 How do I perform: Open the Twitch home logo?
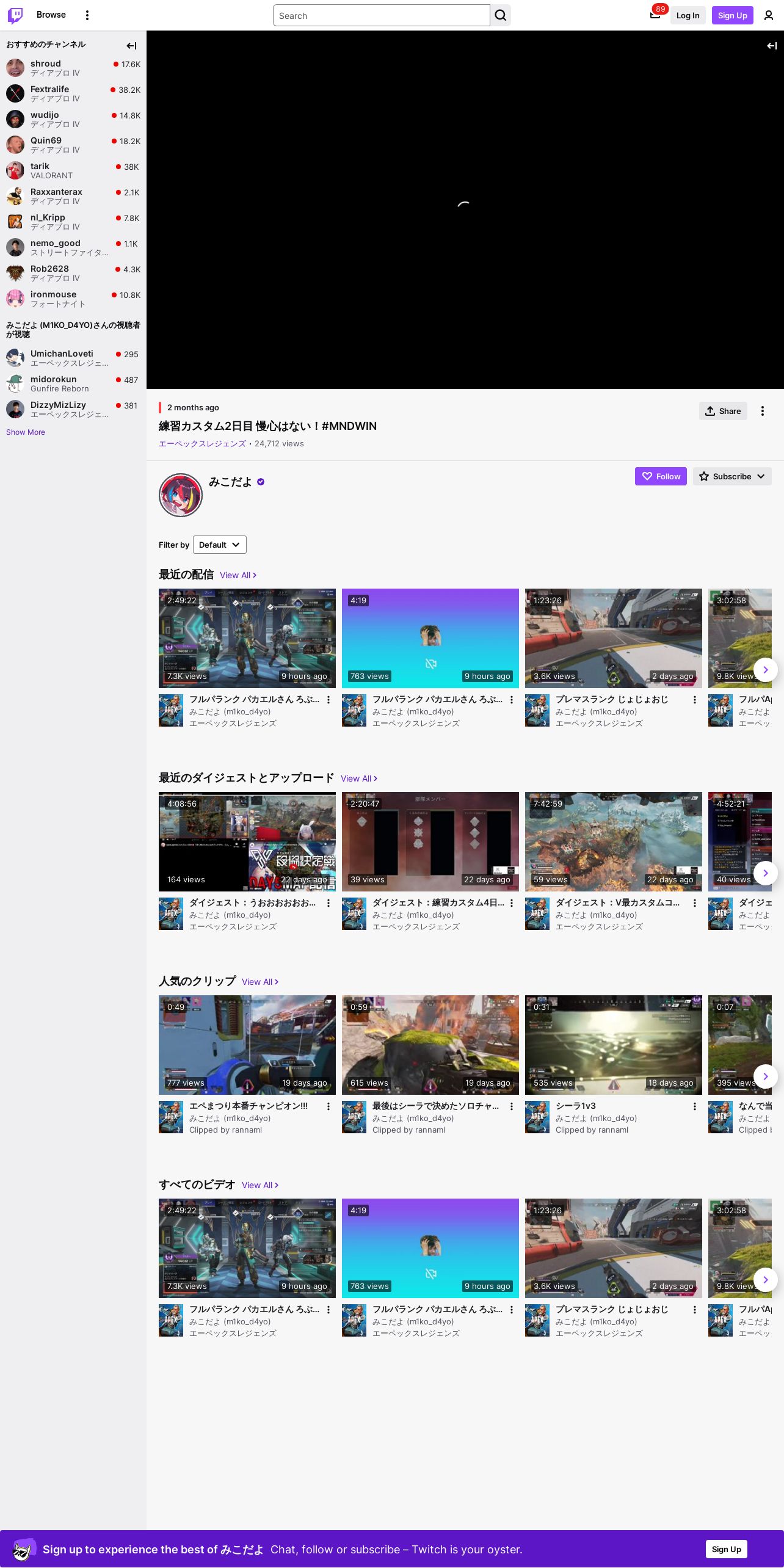pos(15,15)
